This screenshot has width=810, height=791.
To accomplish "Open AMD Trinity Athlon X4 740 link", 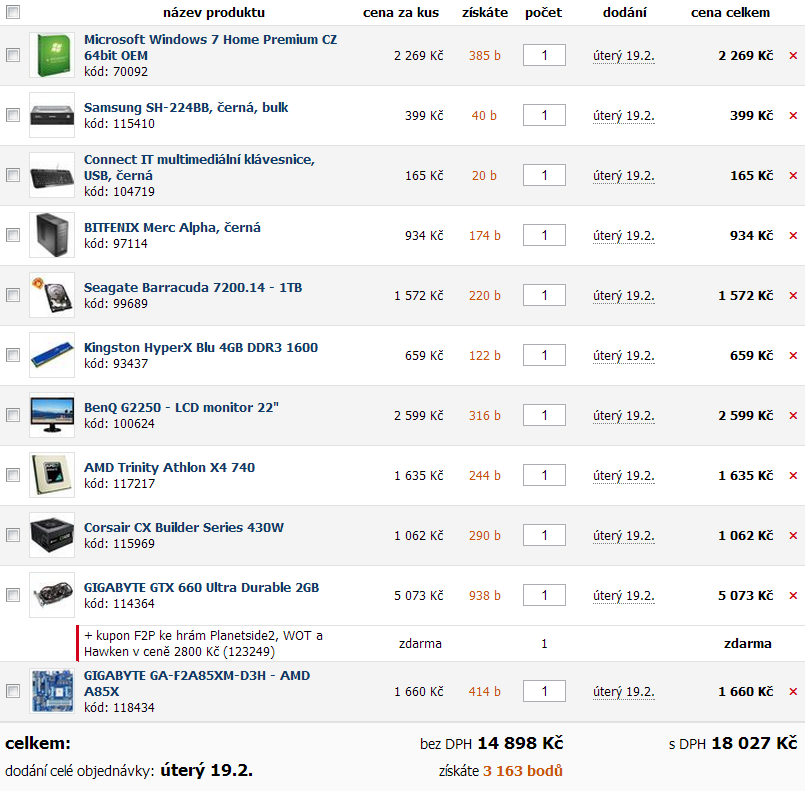I will coord(169,467).
